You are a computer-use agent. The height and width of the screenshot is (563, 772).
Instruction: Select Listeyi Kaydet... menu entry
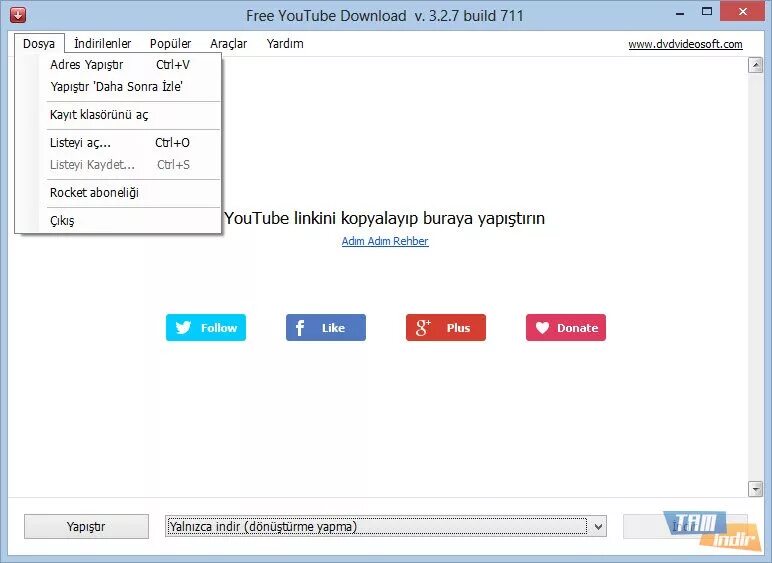120,164
